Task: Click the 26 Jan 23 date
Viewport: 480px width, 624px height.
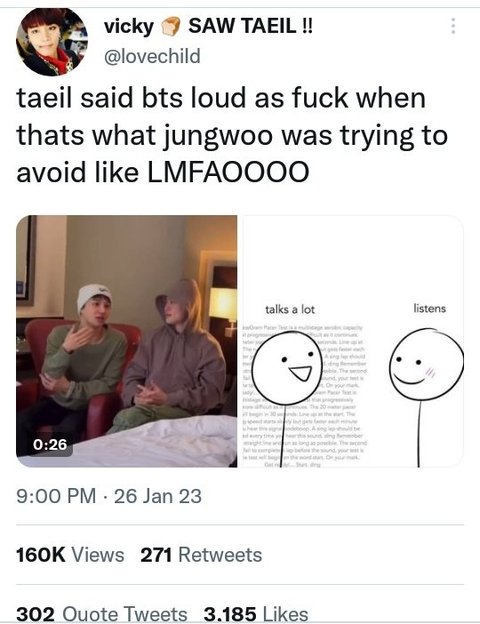Action: pyautogui.click(x=158, y=496)
